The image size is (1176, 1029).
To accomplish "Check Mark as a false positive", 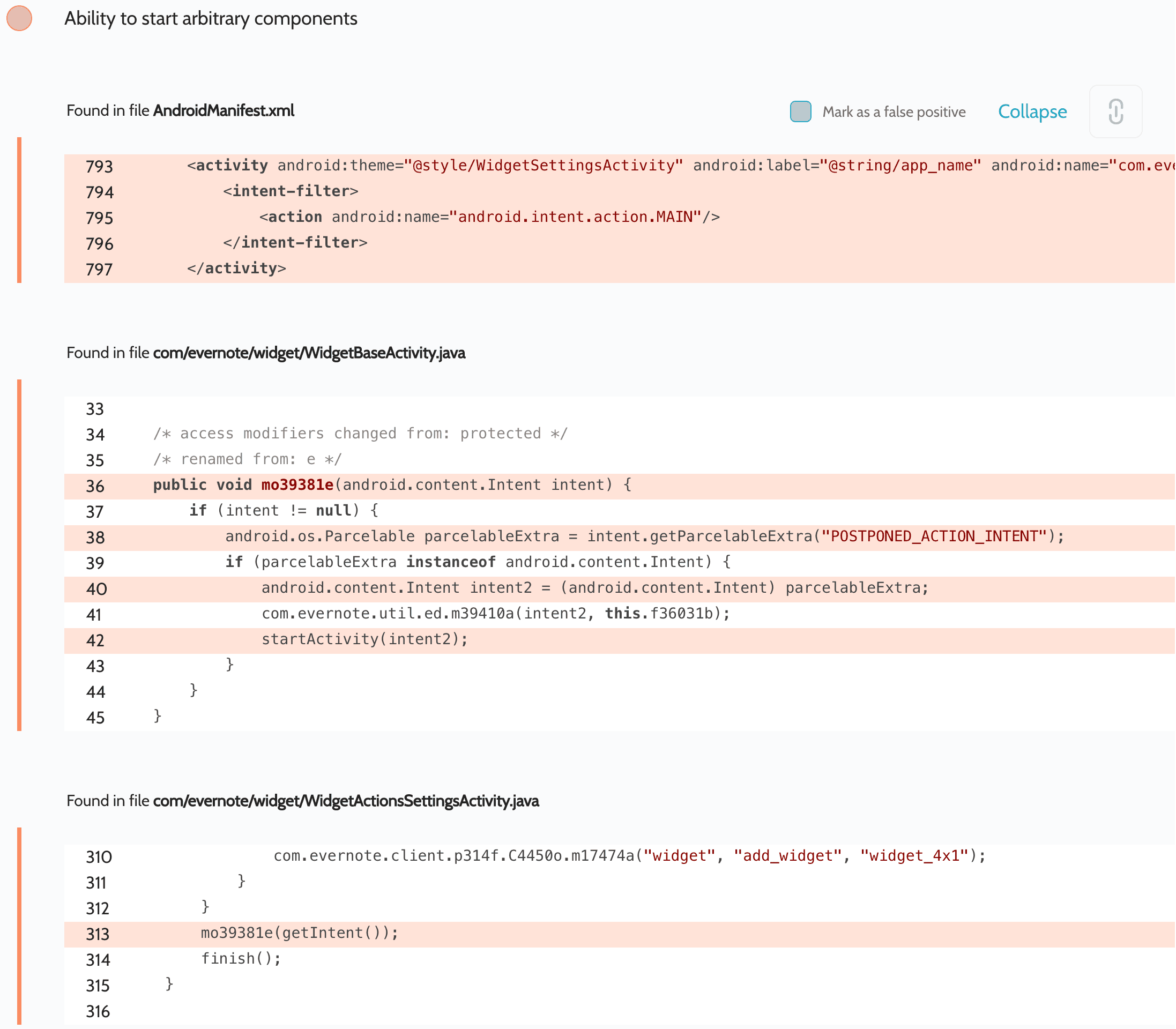I will coord(800,111).
